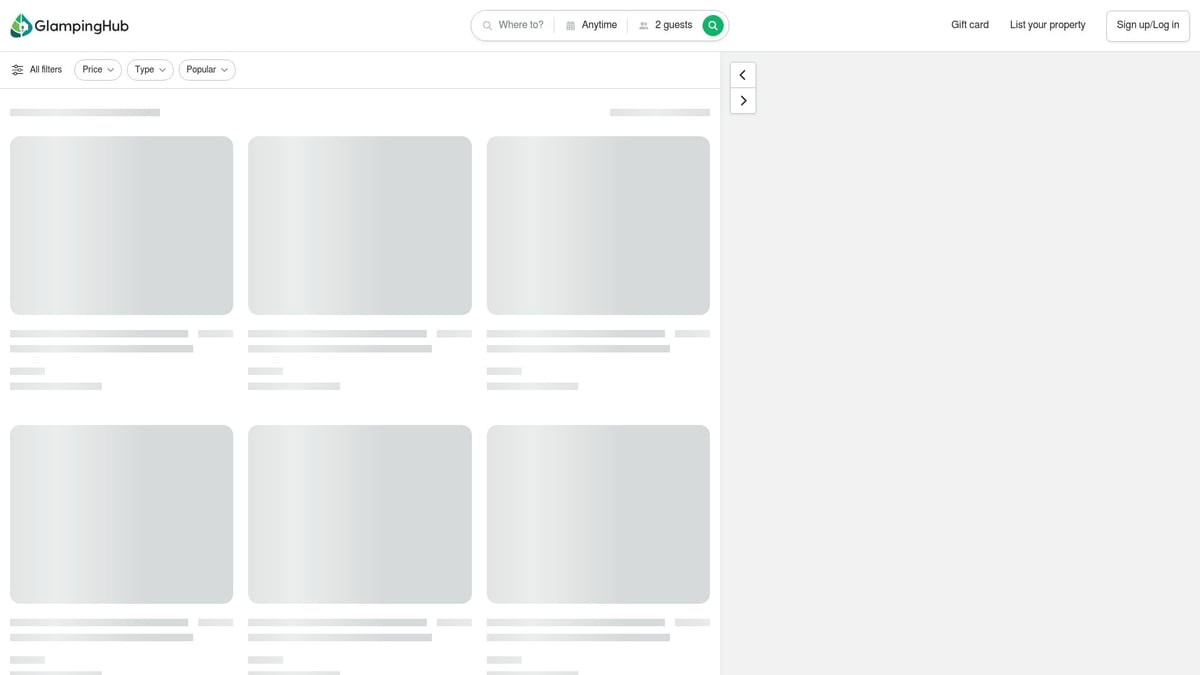The height and width of the screenshot is (675, 1200).
Task: Select the 2 guests text selector
Action: pyautogui.click(x=673, y=25)
